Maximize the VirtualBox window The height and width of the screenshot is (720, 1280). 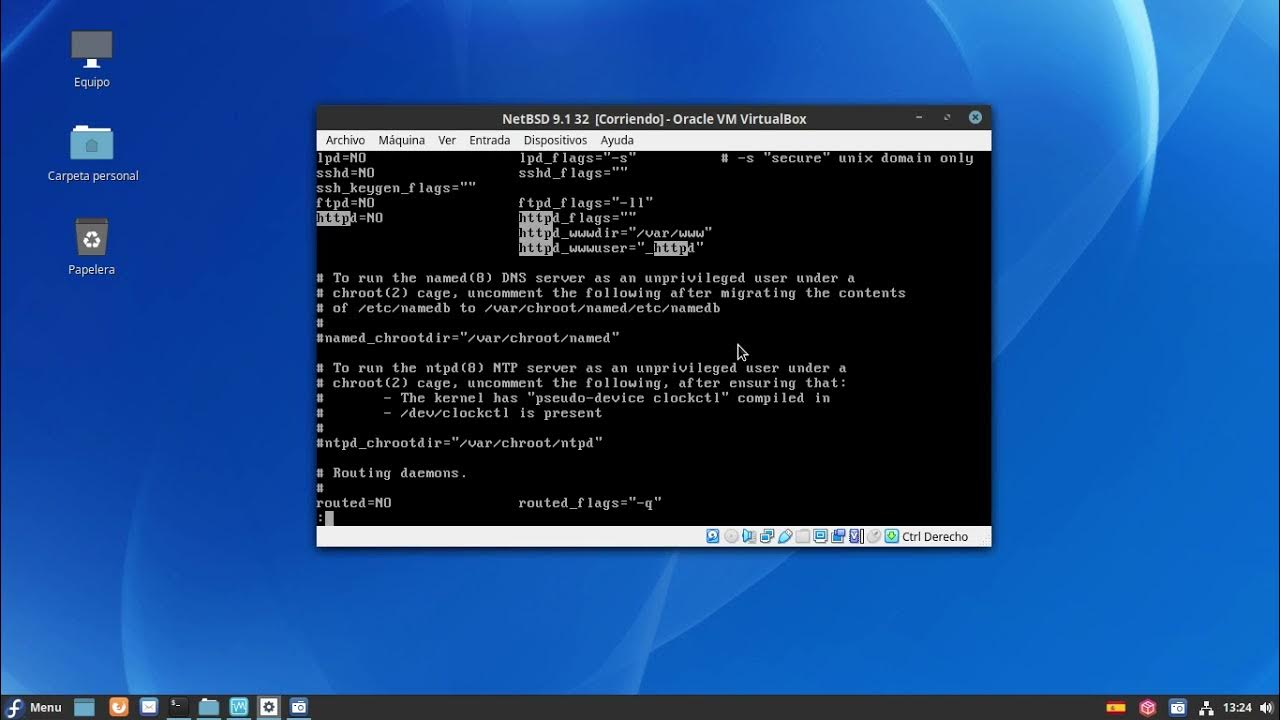pos(947,117)
